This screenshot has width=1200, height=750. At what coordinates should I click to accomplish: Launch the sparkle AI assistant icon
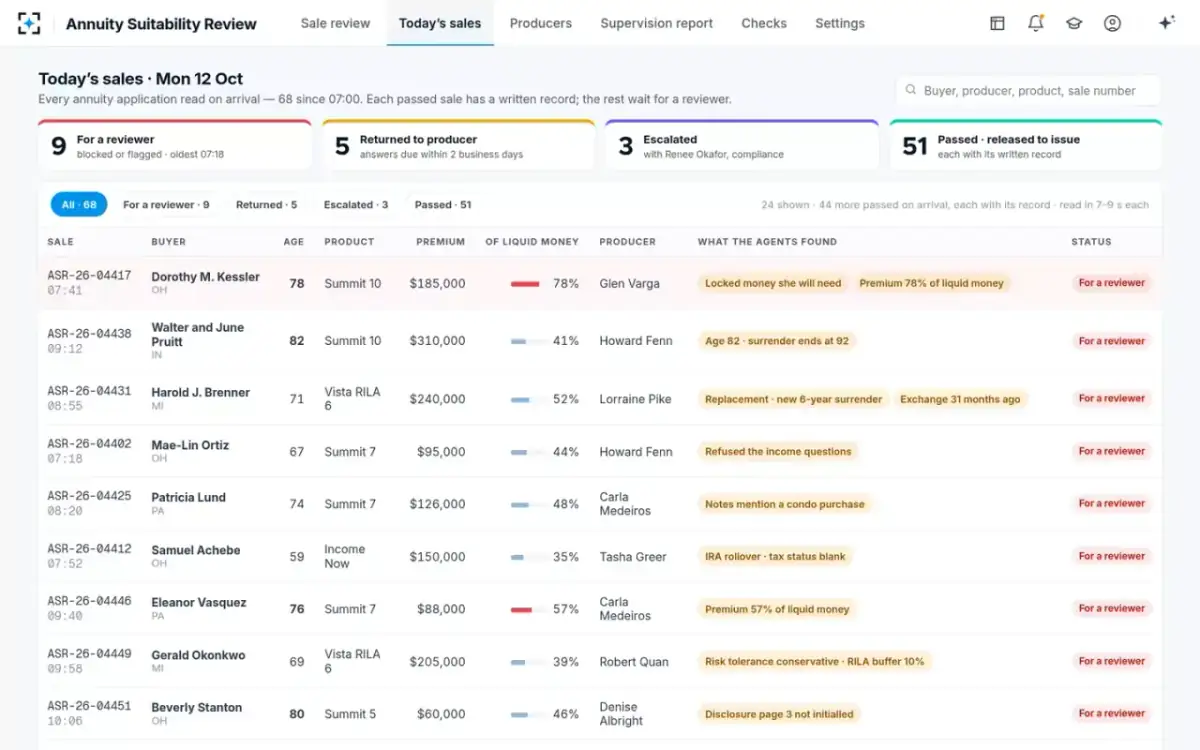pyautogui.click(x=1166, y=23)
